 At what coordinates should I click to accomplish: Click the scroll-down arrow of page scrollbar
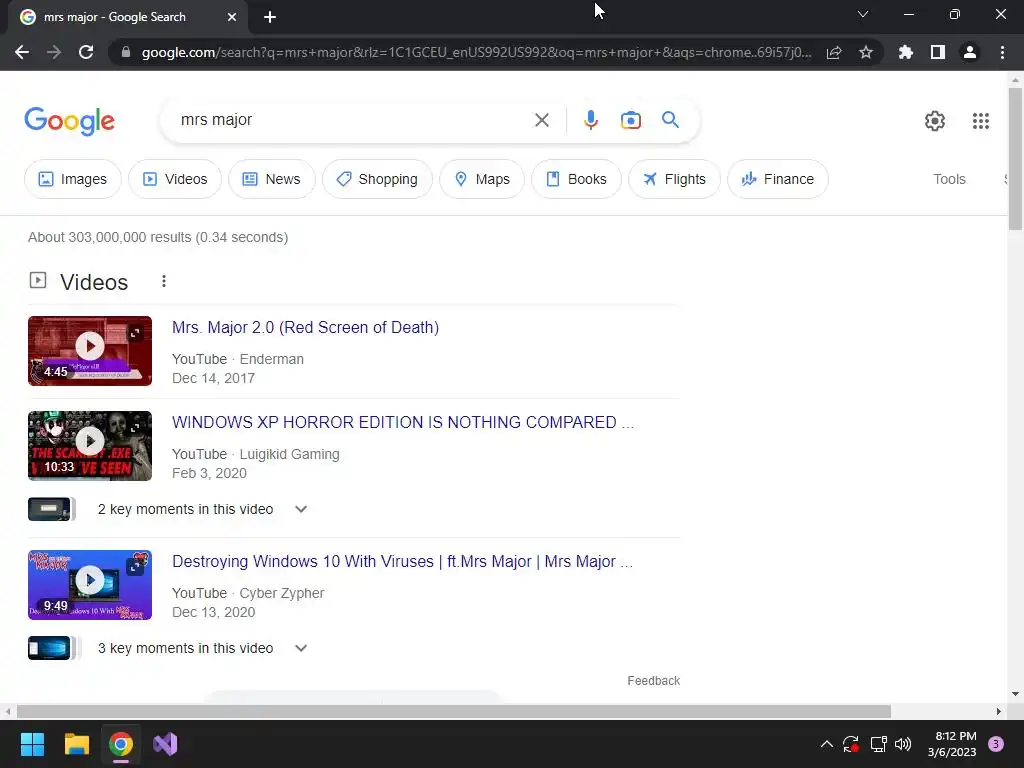coord(1015,694)
